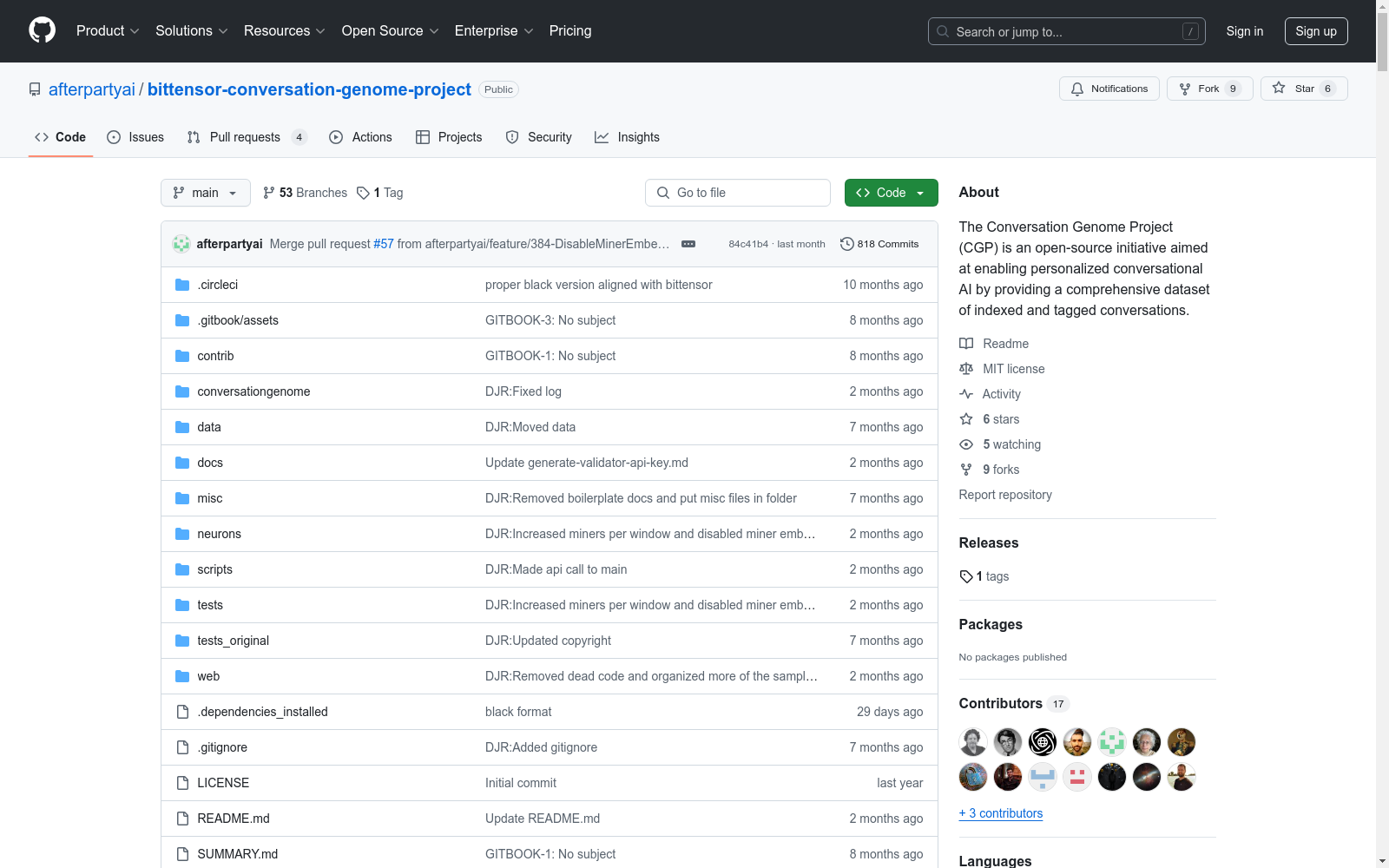
Task: Open the main branch dropdown
Action: [206, 193]
